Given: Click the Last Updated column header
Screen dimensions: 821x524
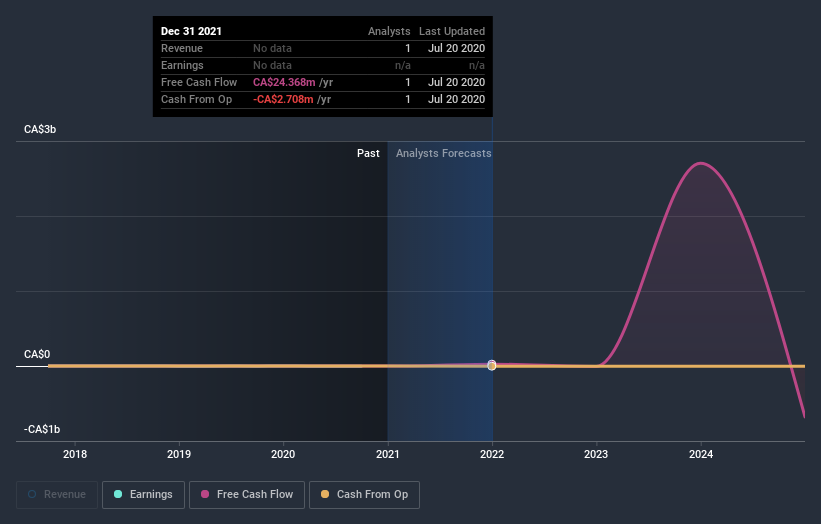Looking at the screenshot, I should click(x=452, y=31).
